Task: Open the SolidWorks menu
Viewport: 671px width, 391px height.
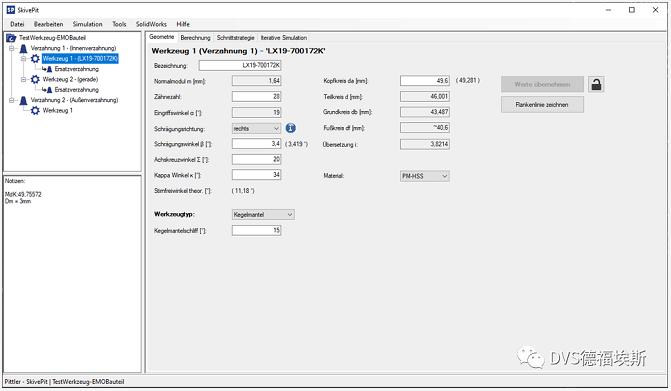Action: coord(151,24)
